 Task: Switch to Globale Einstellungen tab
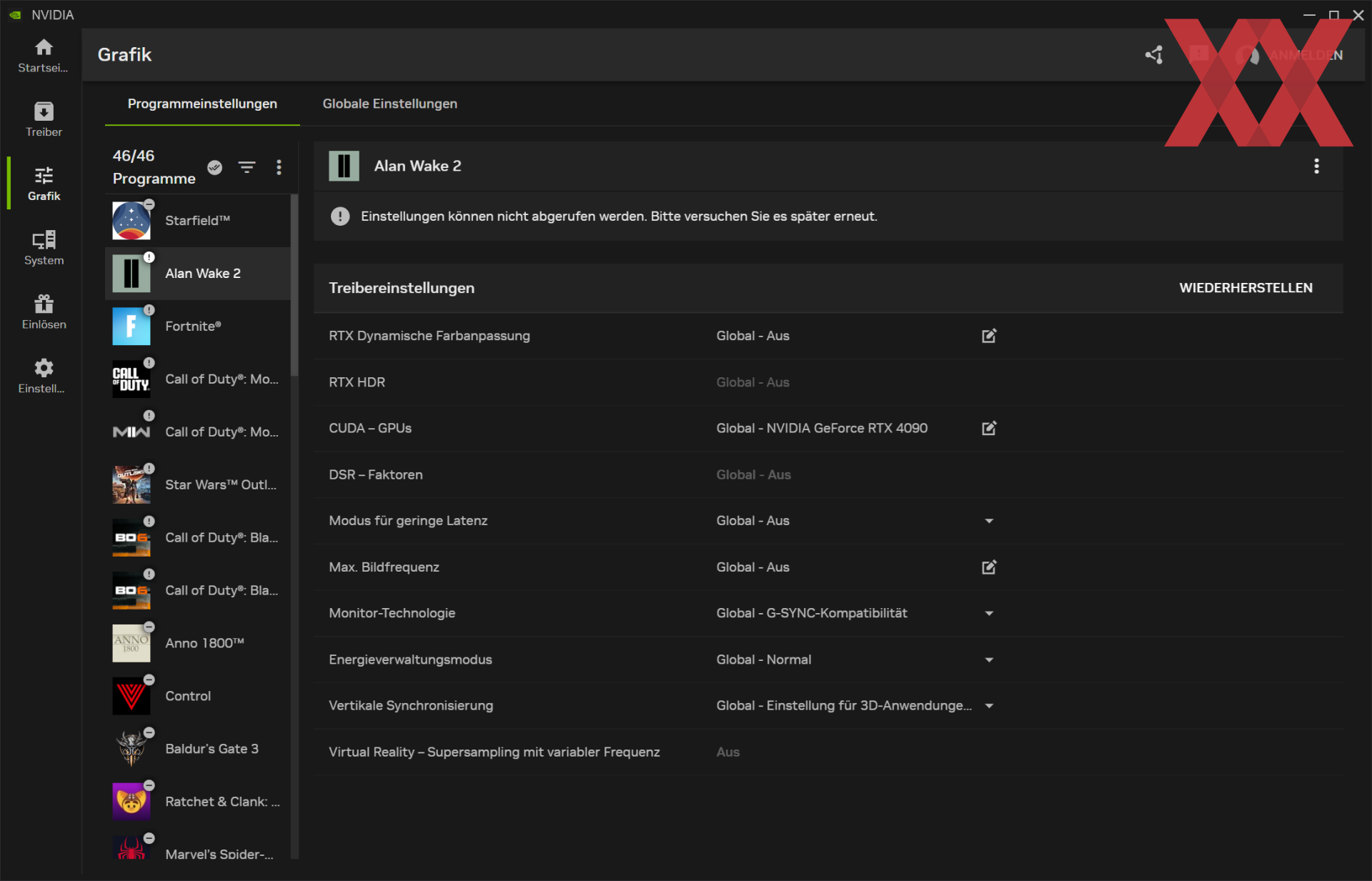389,104
